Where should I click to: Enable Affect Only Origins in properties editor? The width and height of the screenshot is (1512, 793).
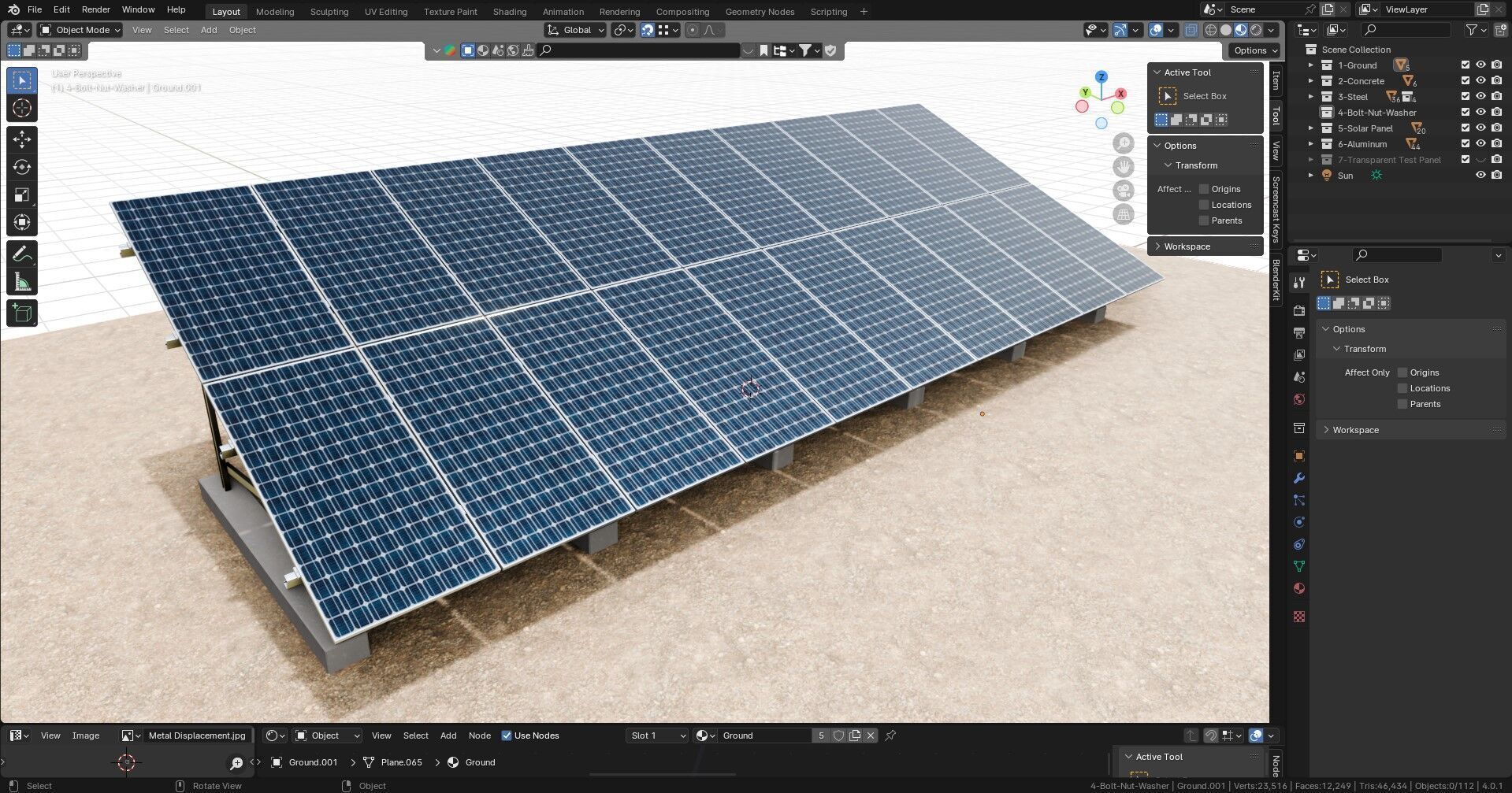click(x=1402, y=372)
